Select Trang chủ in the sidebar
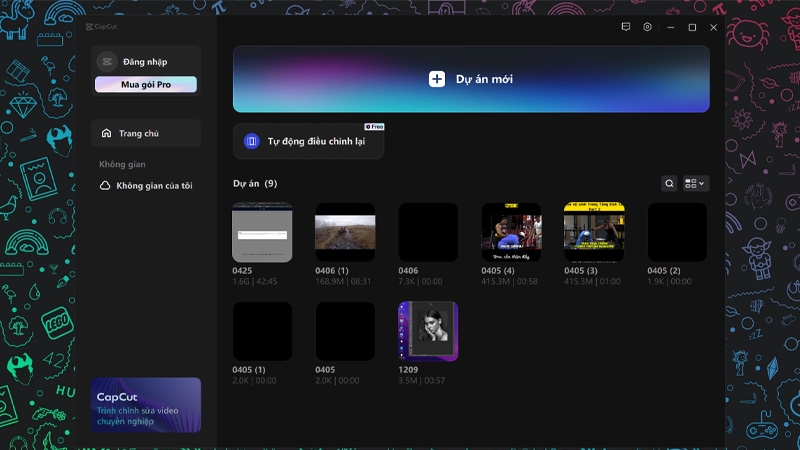 (x=146, y=133)
